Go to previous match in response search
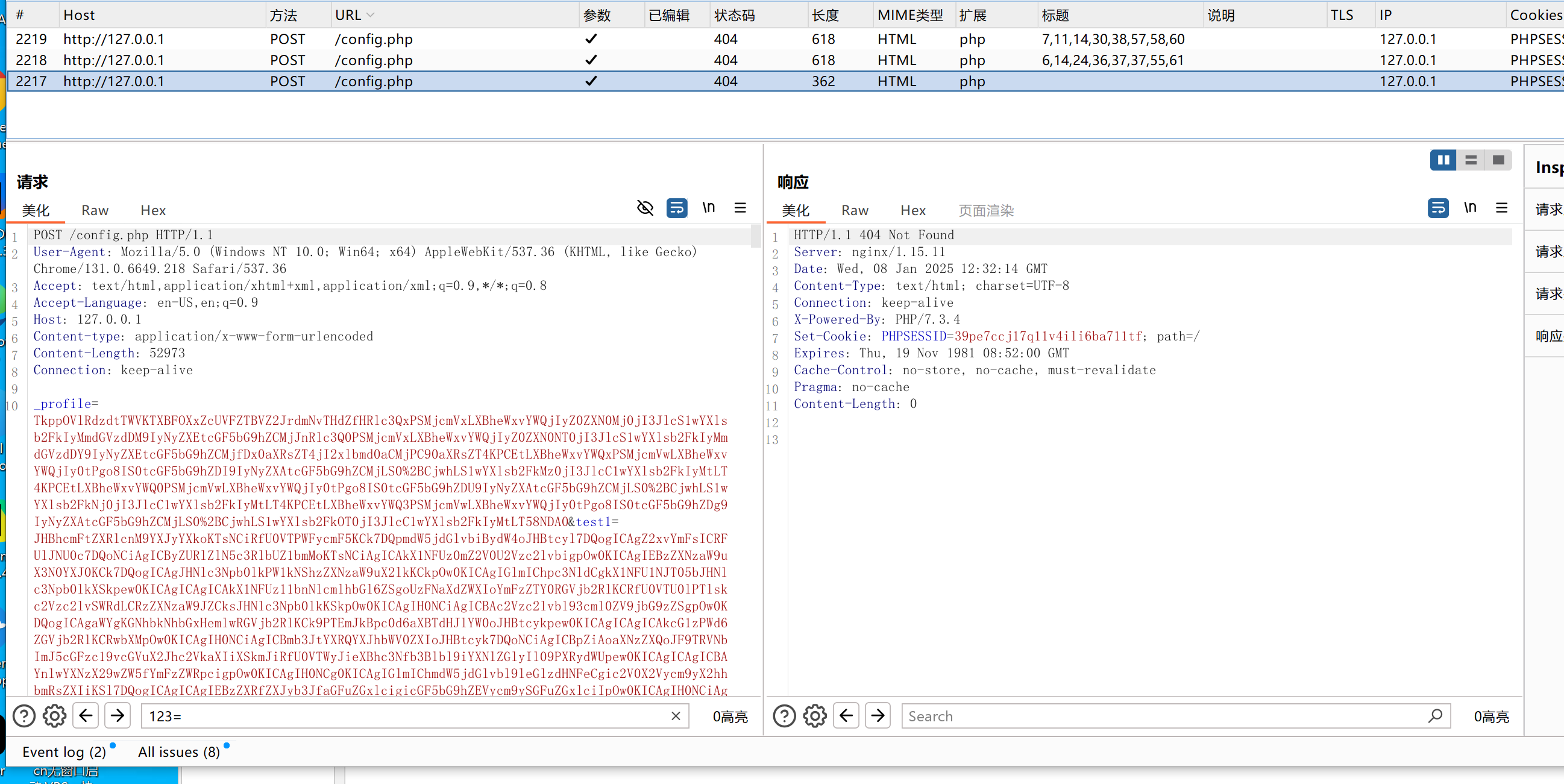The width and height of the screenshot is (1564, 784). [846, 716]
